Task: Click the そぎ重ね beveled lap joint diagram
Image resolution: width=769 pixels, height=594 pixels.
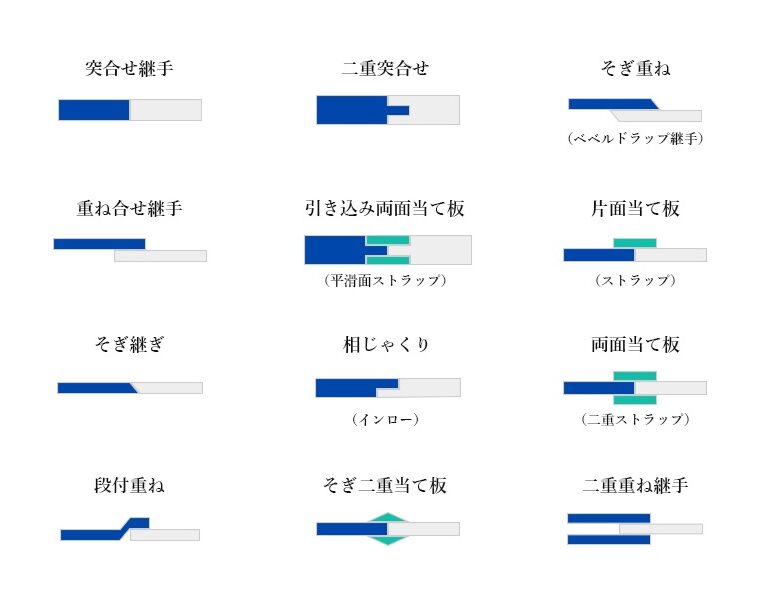Action: [635, 110]
